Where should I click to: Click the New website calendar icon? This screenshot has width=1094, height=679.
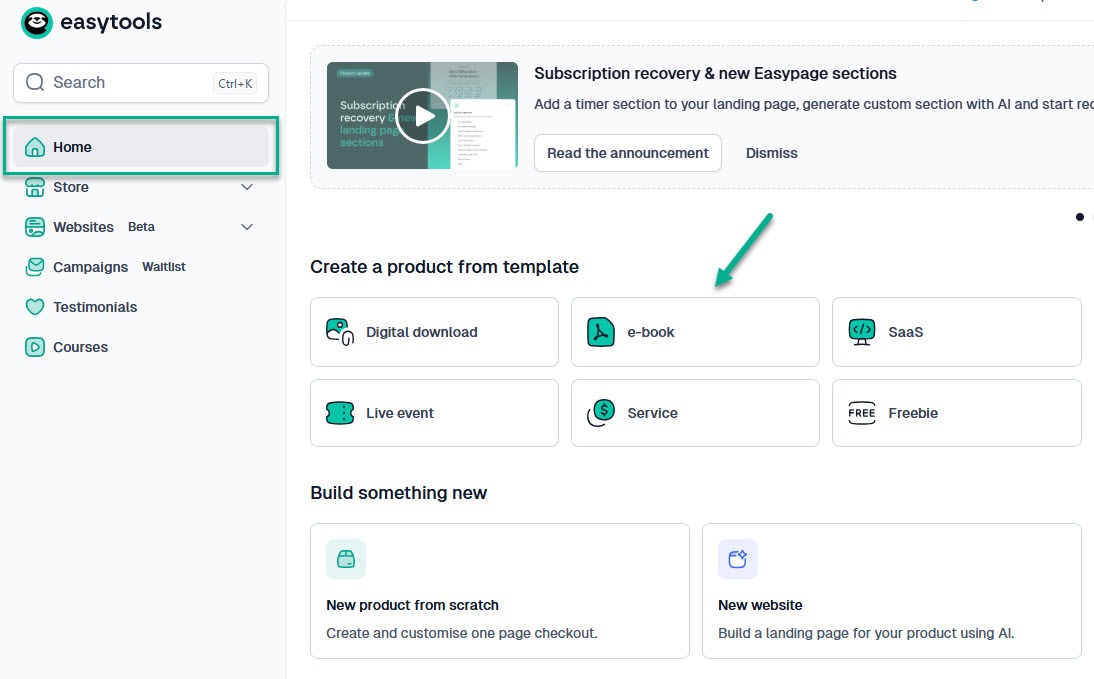[737, 559]
